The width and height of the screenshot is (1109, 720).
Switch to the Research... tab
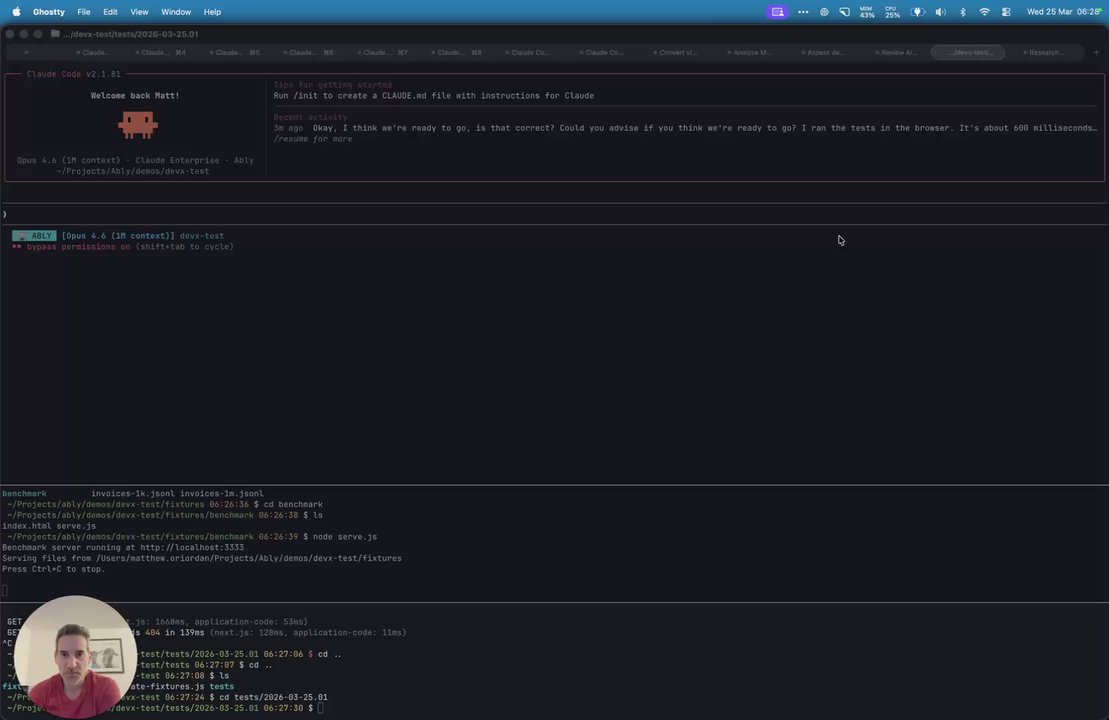1045,52
